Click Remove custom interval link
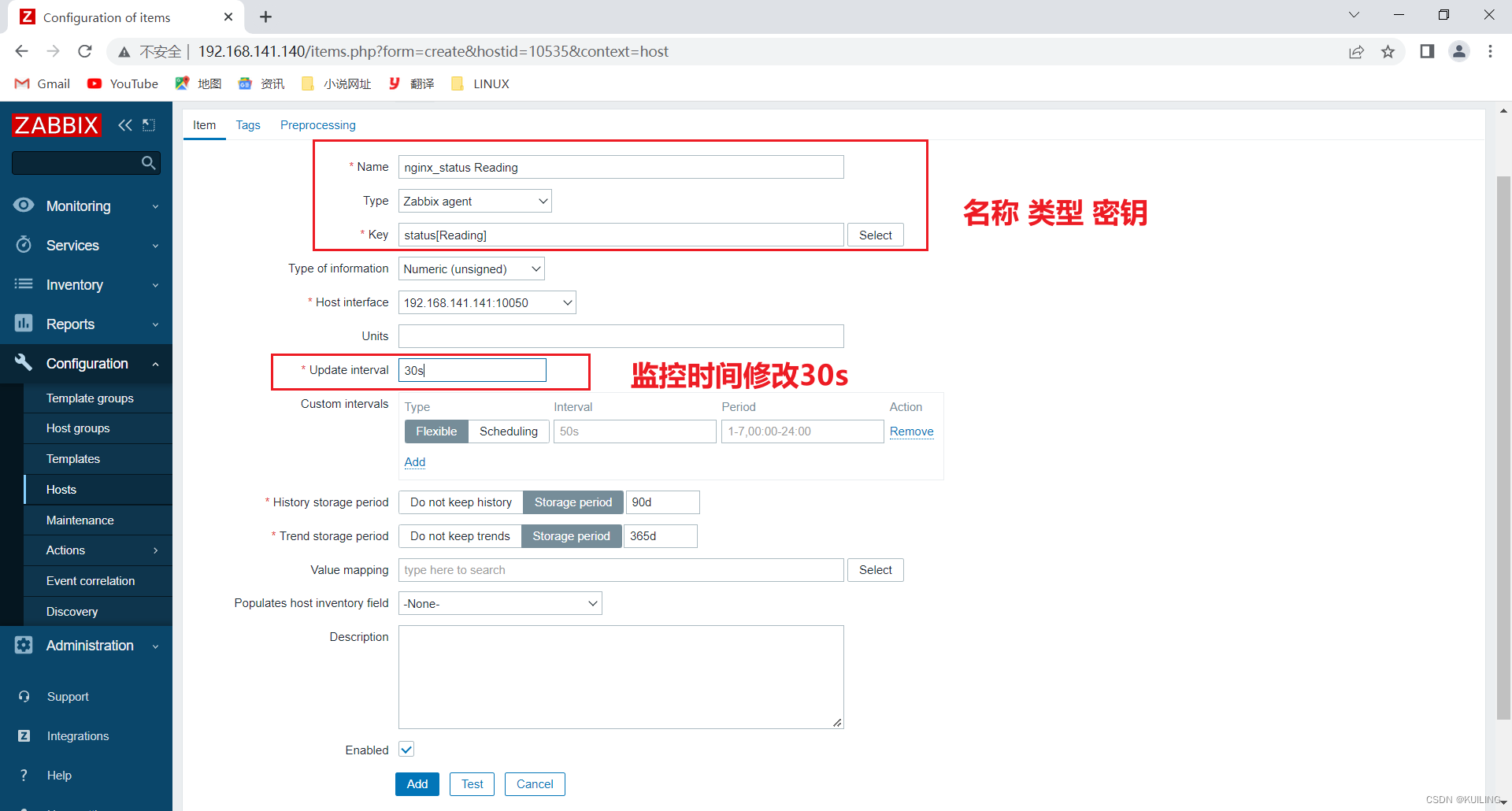 coord(912,431)
